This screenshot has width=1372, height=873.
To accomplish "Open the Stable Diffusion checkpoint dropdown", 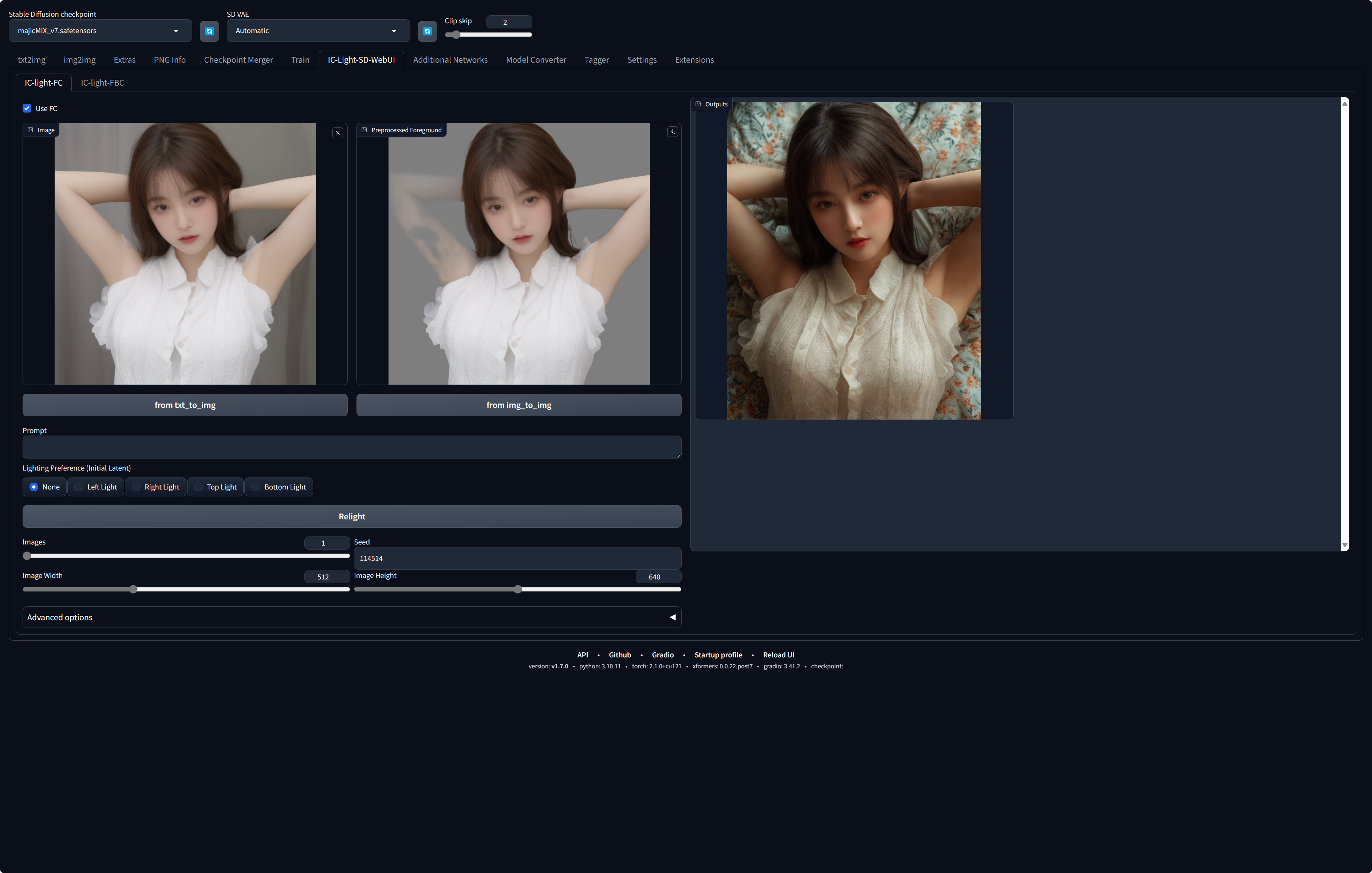I will click(100, 31).
